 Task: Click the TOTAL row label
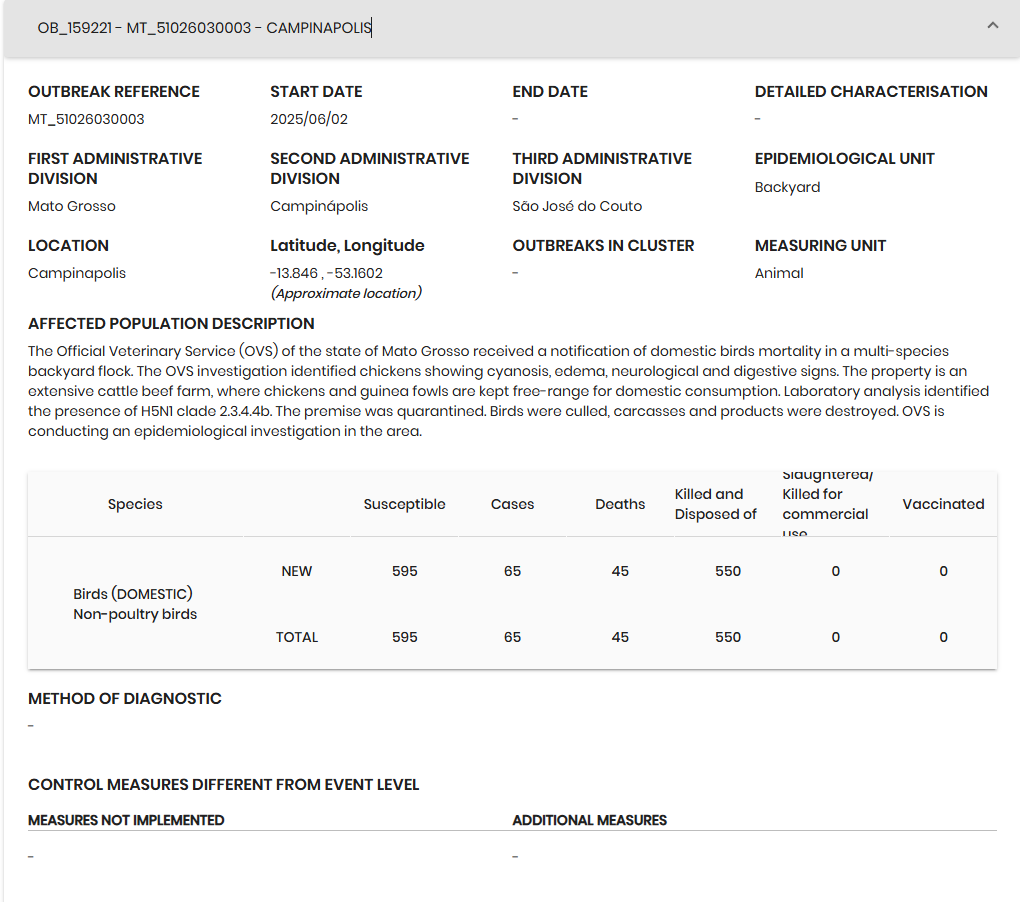297,637
